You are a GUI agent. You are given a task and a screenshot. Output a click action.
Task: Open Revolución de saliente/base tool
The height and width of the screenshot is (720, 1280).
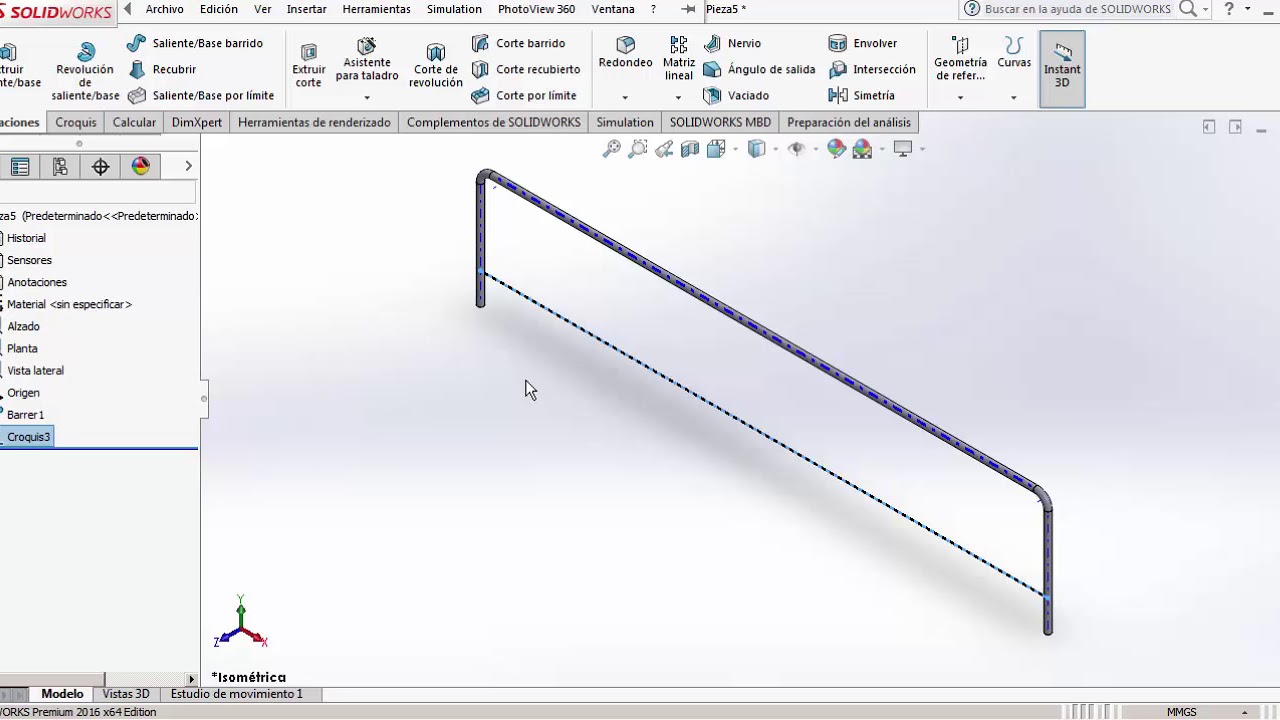click(85, 72)
